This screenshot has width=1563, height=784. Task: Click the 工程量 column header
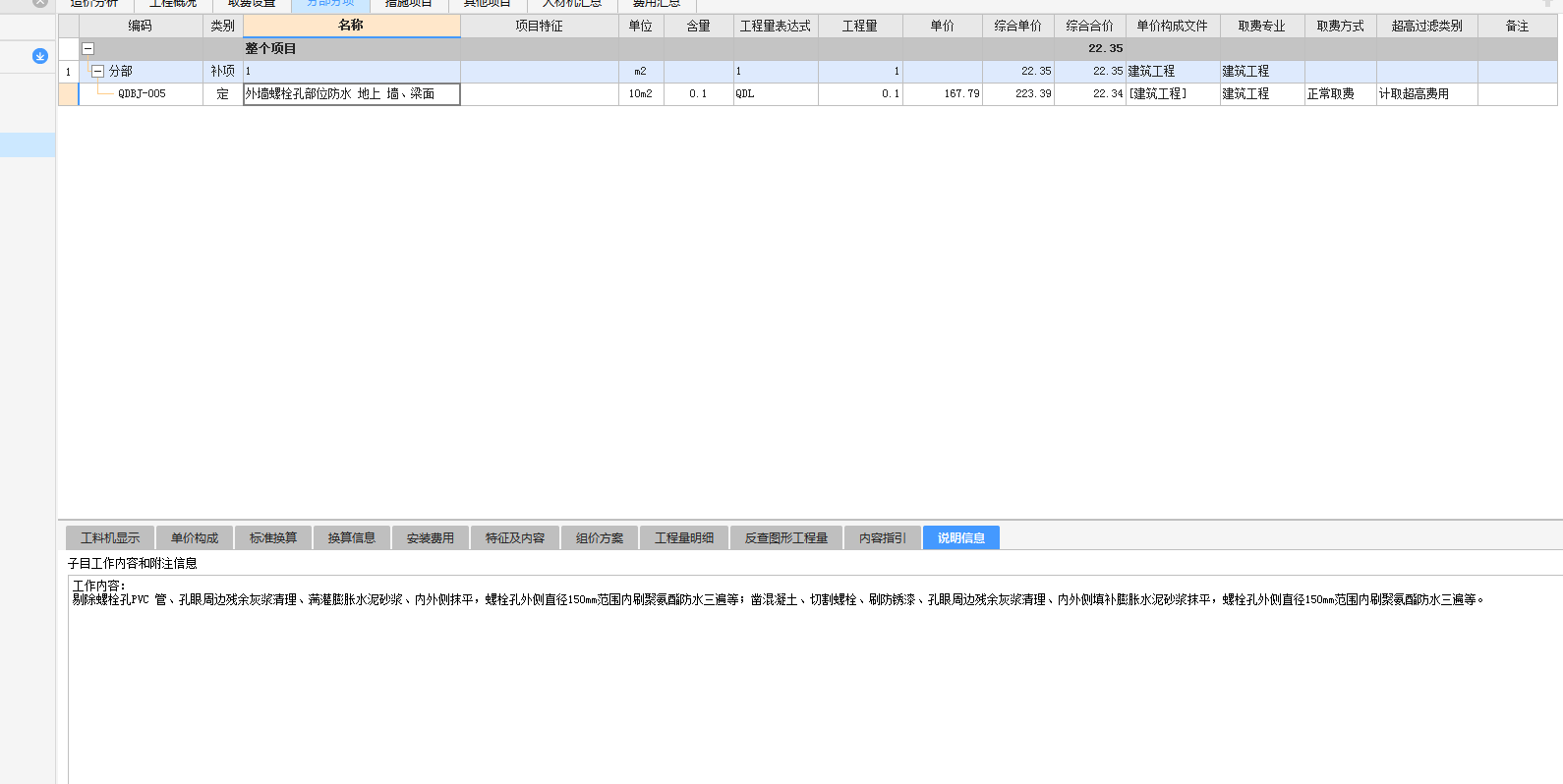click(x=860, y=26)
